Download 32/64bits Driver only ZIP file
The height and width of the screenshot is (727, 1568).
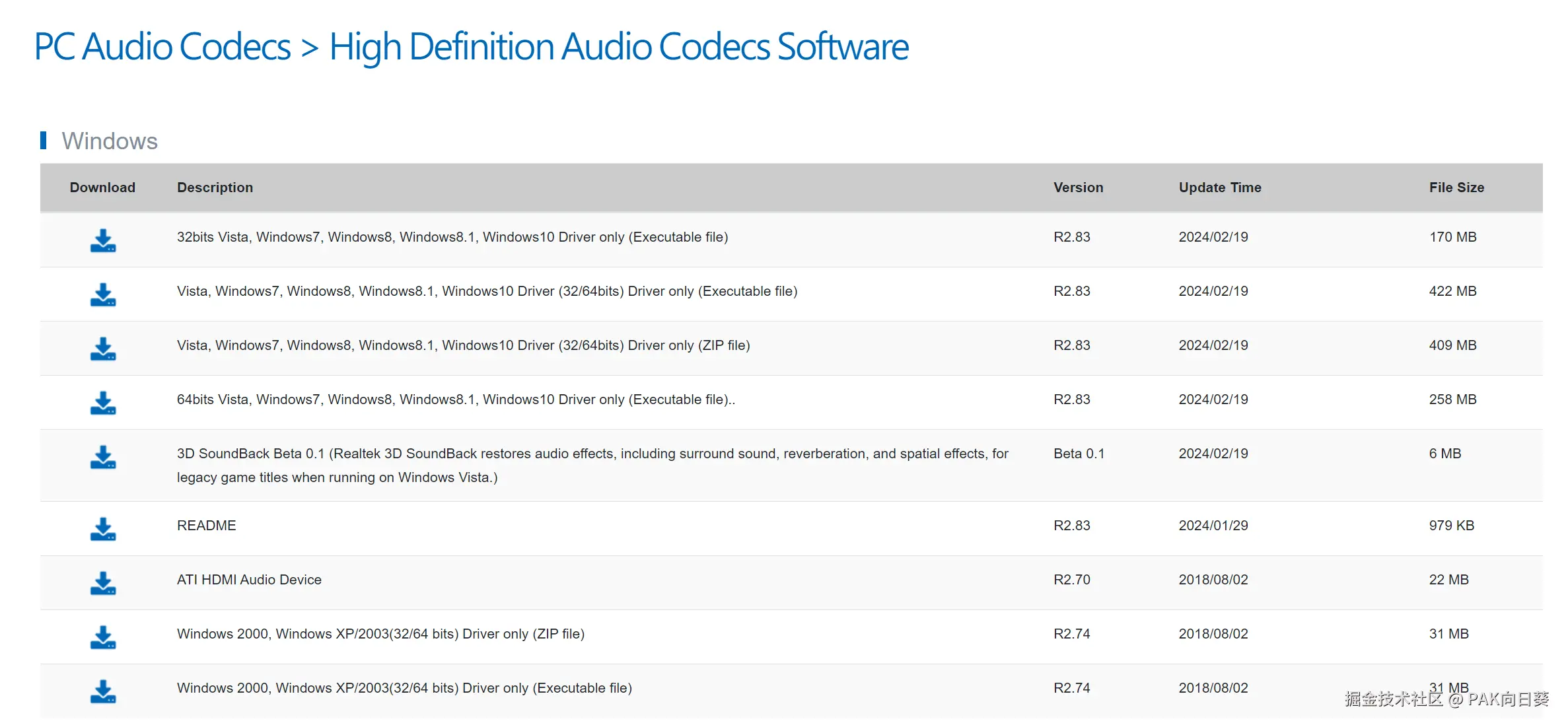pos(103,349)
